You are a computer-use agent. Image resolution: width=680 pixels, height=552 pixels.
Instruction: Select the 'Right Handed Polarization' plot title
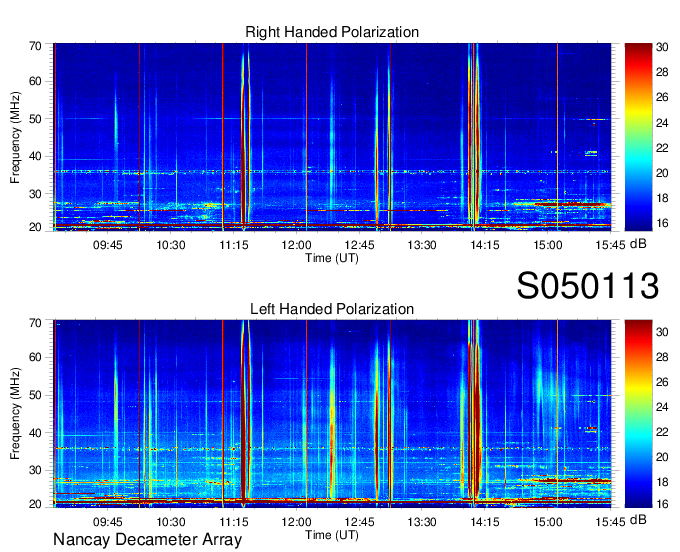click(332, 32)
